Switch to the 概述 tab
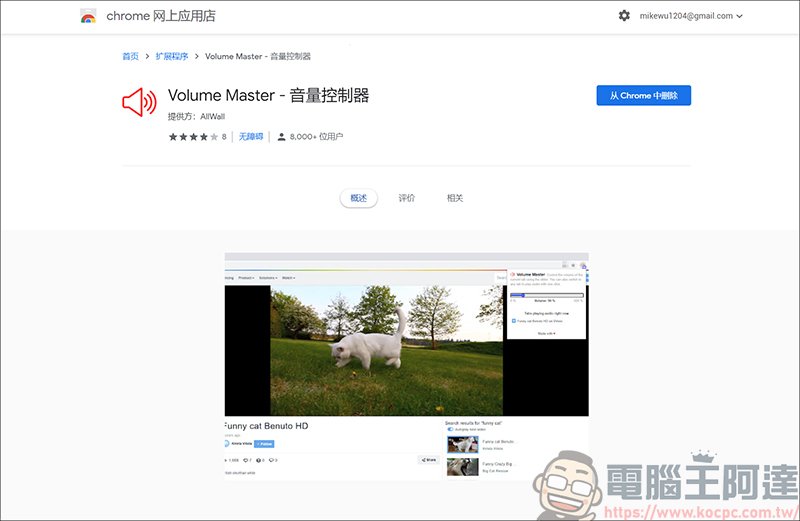The height and width of the screenshot is (521, 800). (359, 198)
